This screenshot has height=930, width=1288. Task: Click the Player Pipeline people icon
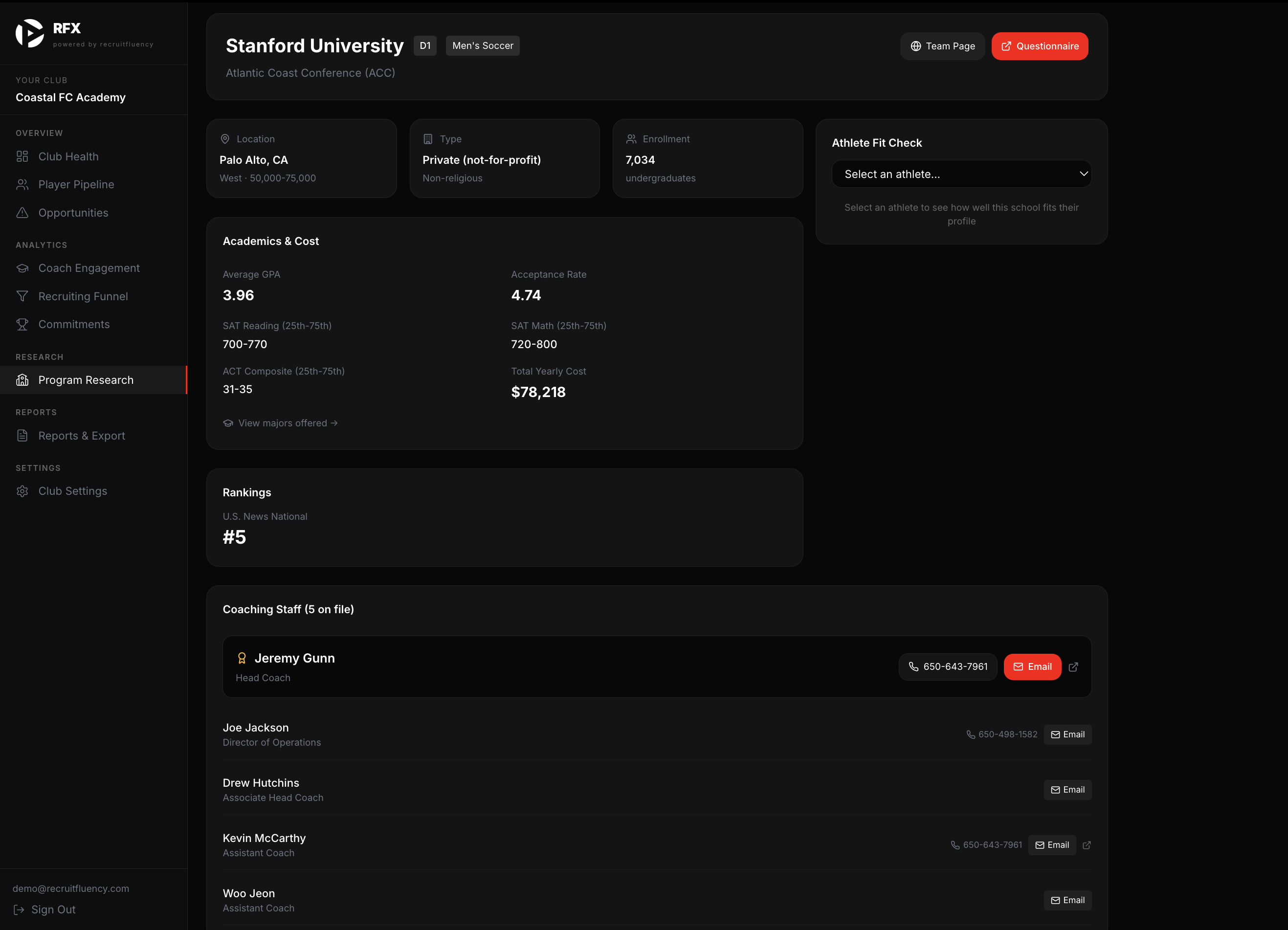click(x=22, y=184)
